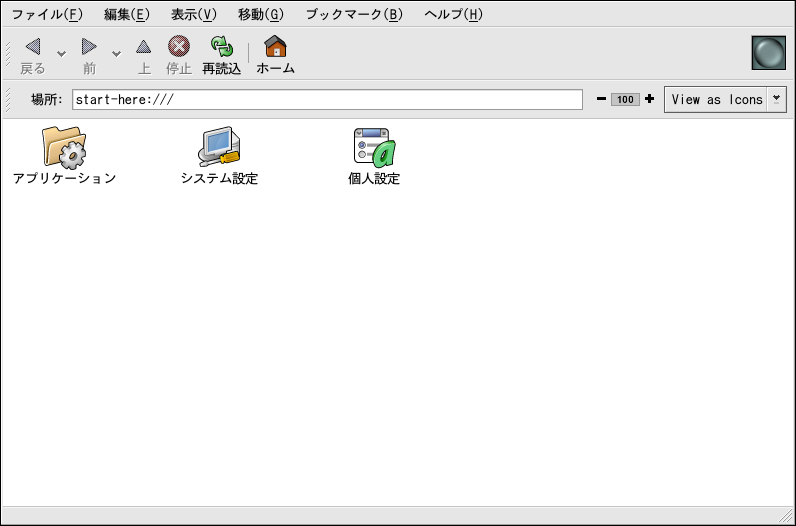Expand the Forward history dropdown arrow
Screen dimensions: 796x526
point(116,54)
